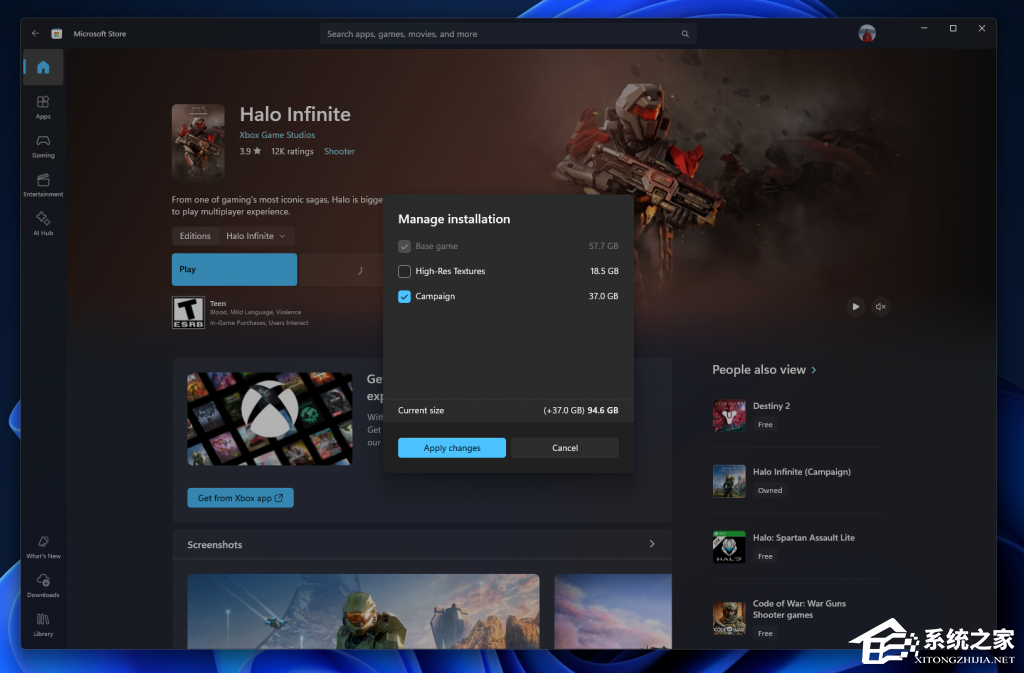Open the Downloads section

[43, 586]
